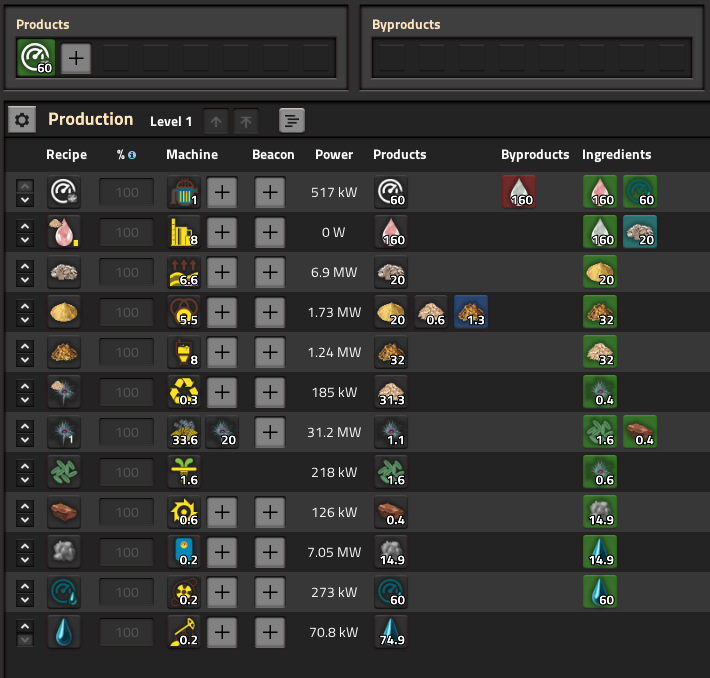The width and height of the screenshot is (710, 678).
Task: Click gas ingredient showing 14.9 in 126 kW row
Action: pos(600,512)
